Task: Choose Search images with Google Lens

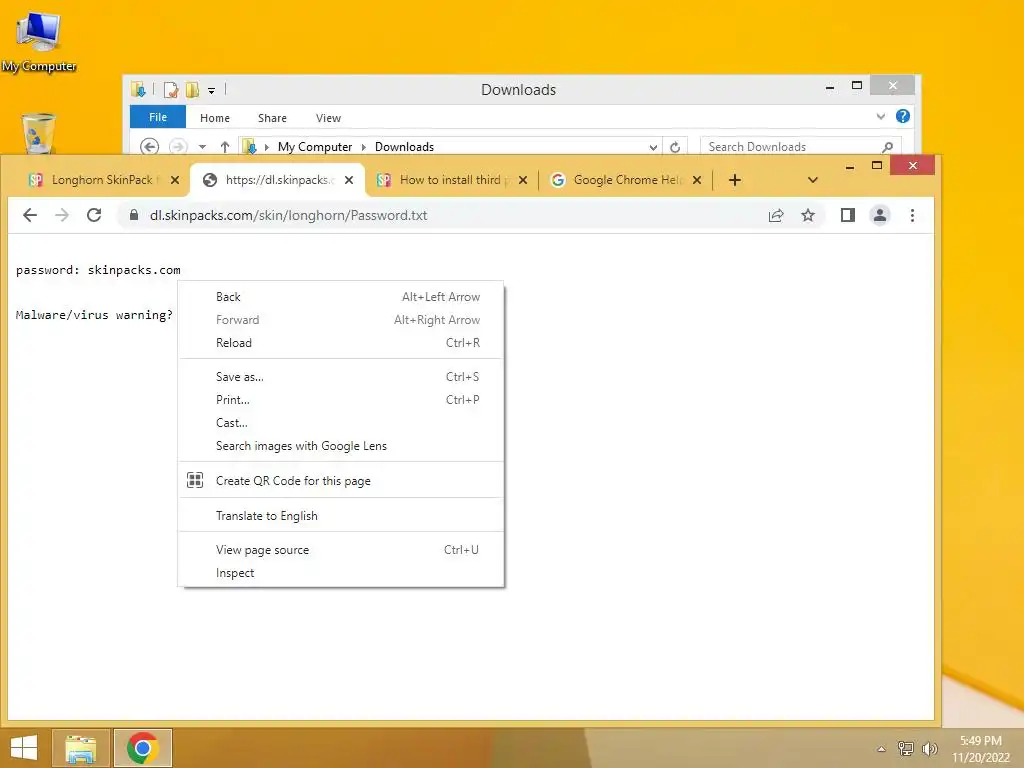Action: 342,446
